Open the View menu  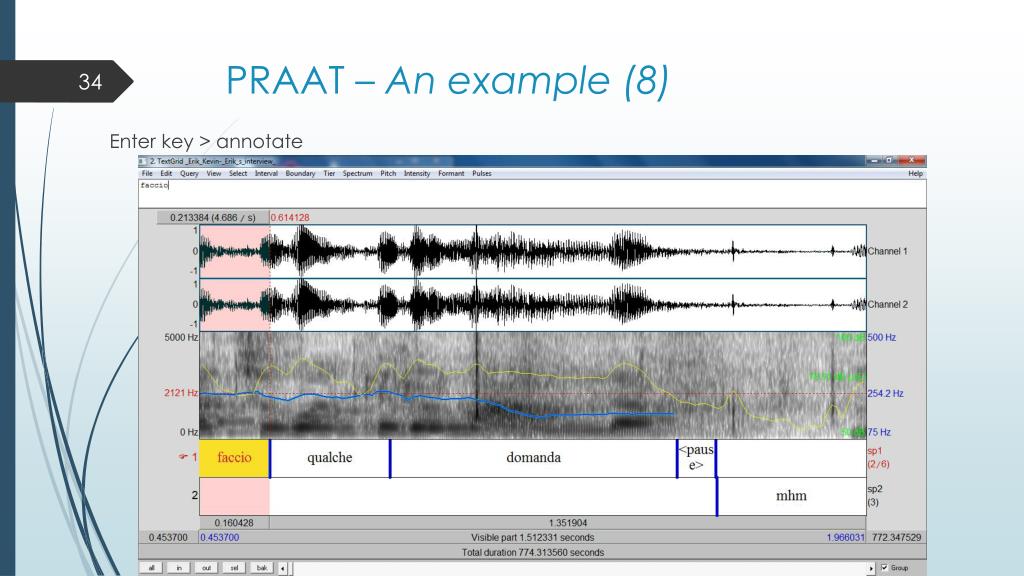click(x=214, y=174)
